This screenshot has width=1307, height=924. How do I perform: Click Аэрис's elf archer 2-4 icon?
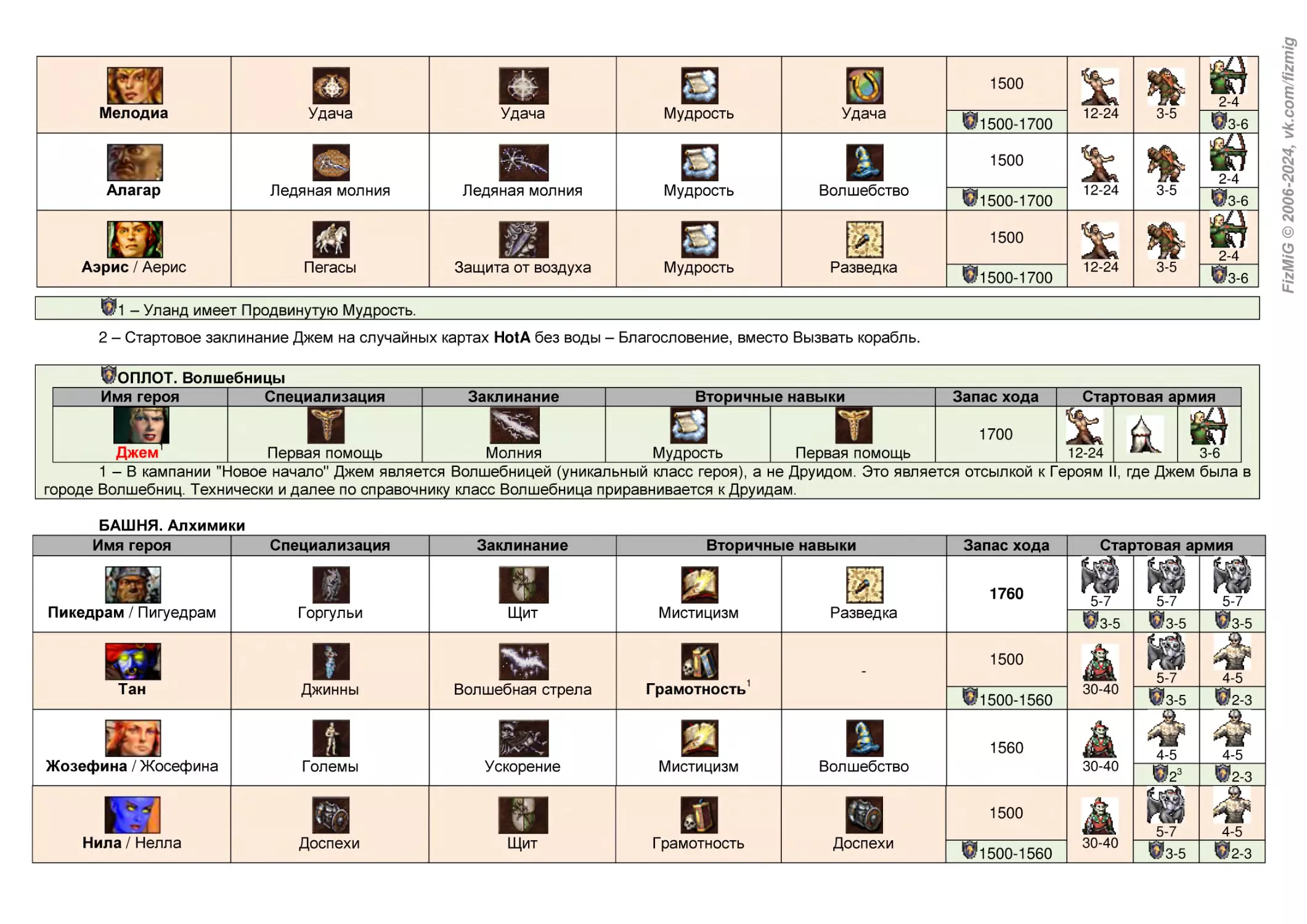pyautogui.click(x=1228, y=230)
